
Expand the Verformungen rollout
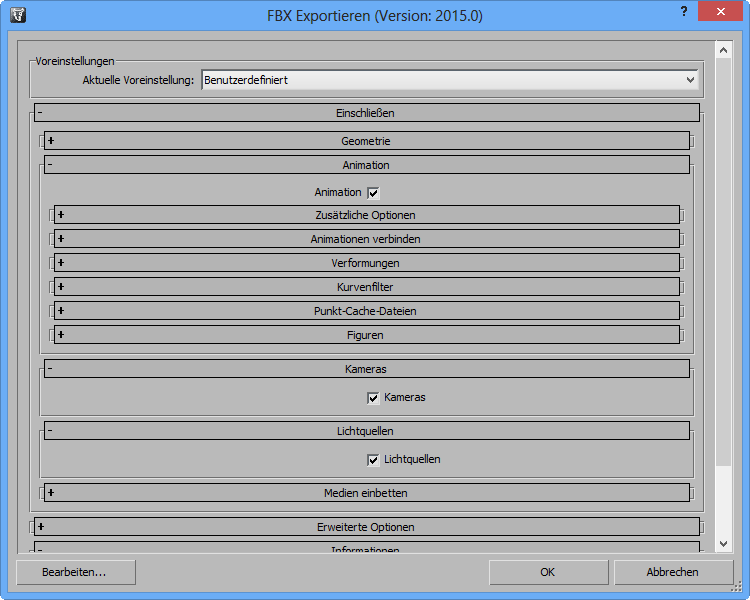(x=367, y=263)
